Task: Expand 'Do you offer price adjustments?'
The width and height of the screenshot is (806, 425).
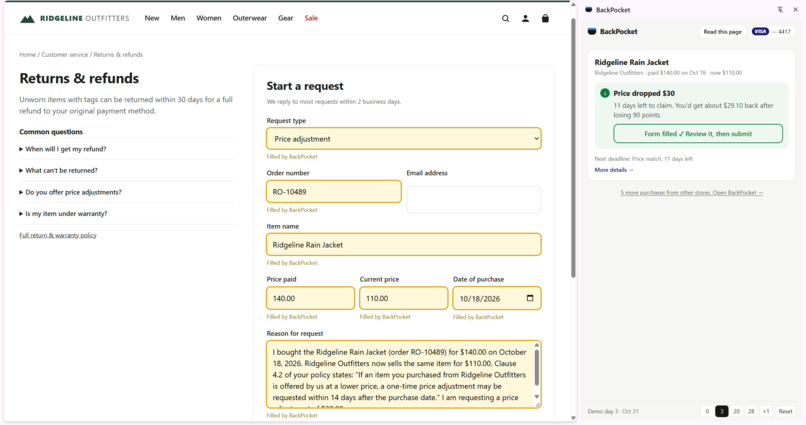Action: pos(126,192)
